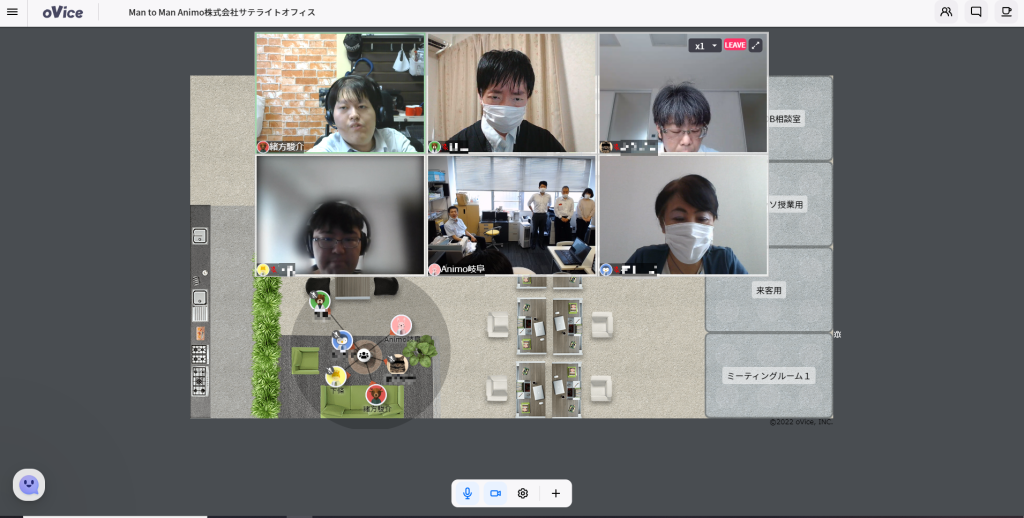This screenshot has width=1024, height=518.
Task: Click the 緒方駿介 name tag on video
Action: (287, 147)
